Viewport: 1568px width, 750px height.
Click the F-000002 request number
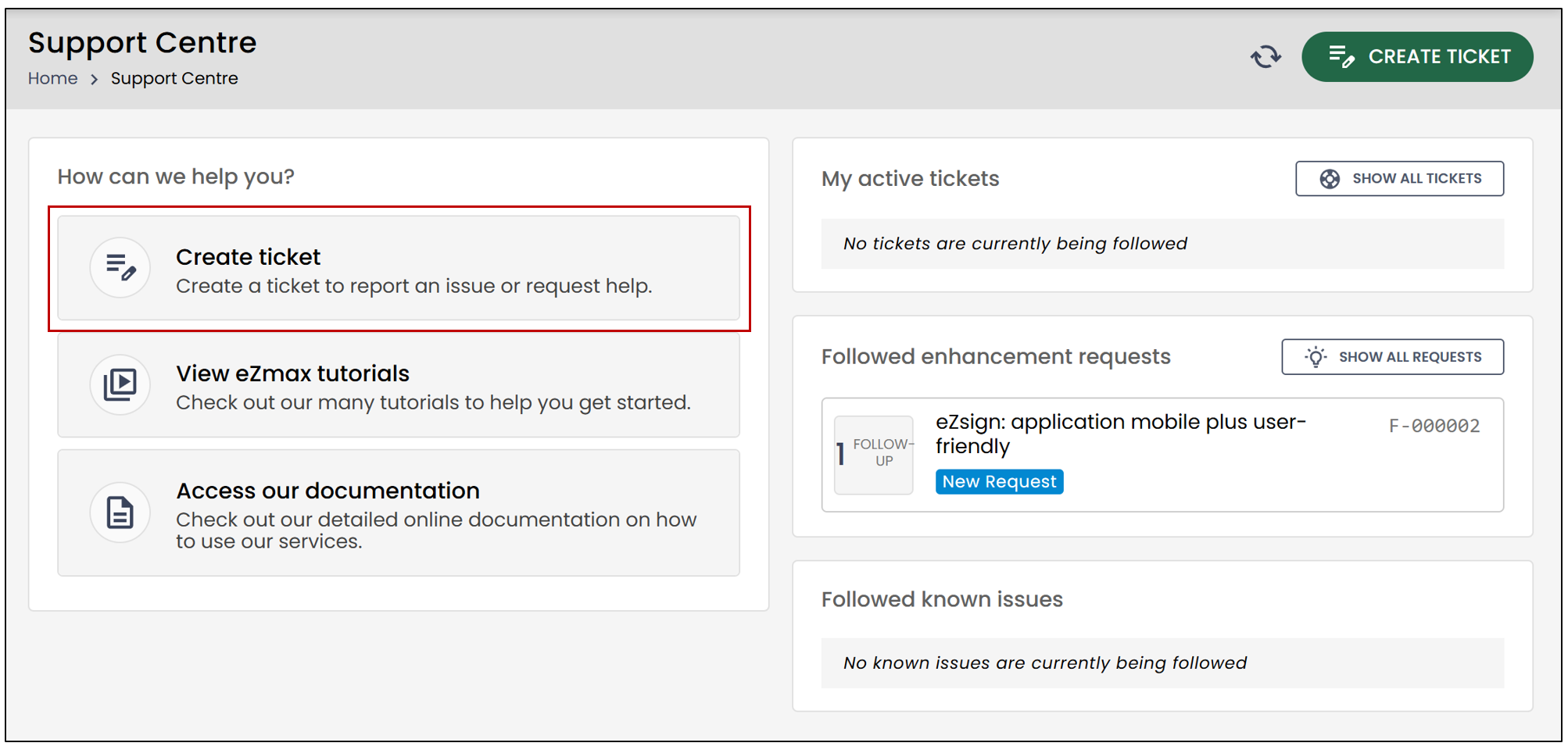tap(1434, 426)
